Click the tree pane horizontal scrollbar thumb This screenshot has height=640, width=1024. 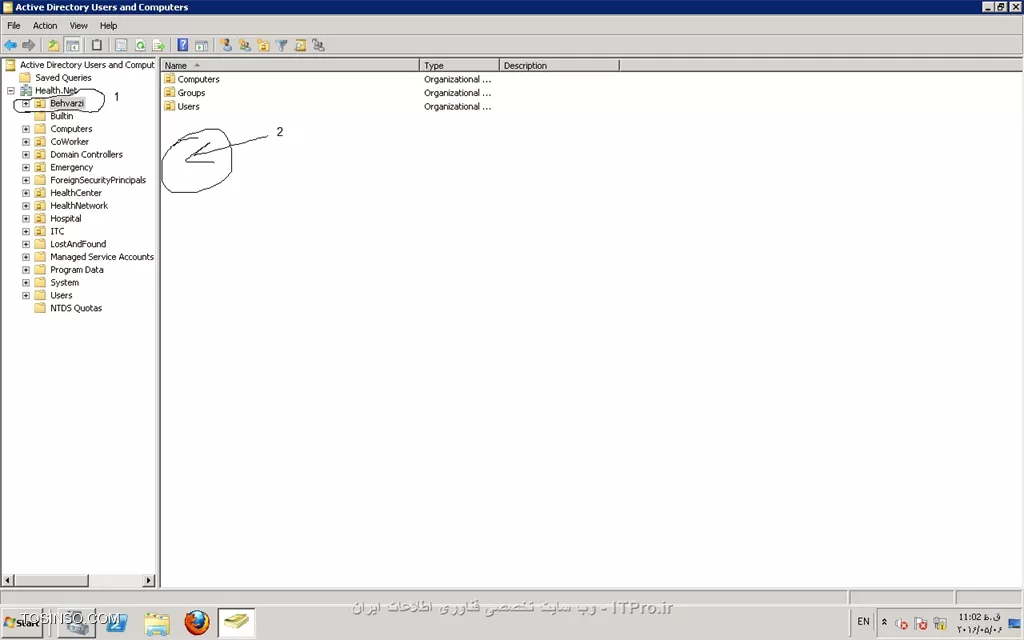pyautogui.click(x=51, y=580)
